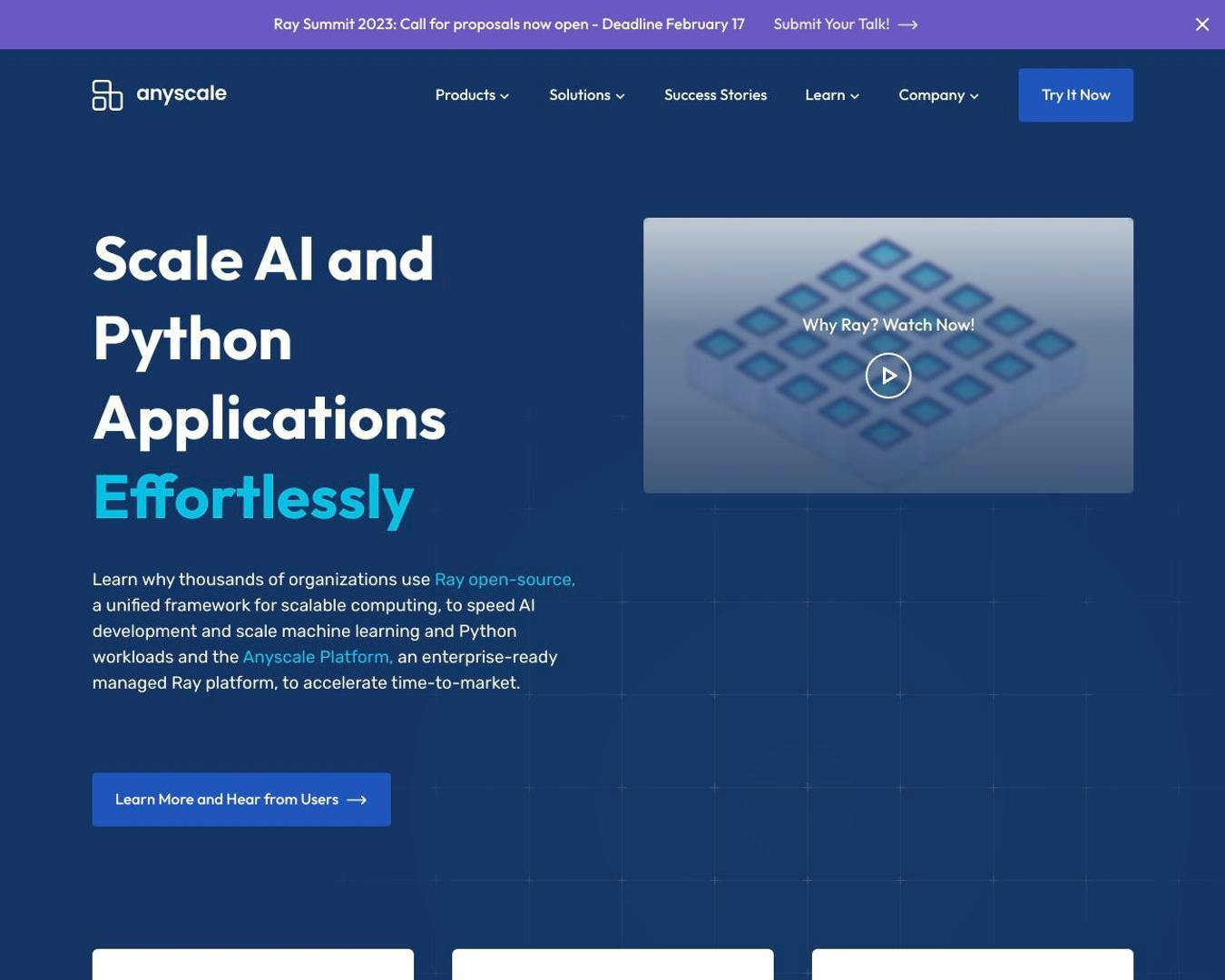The height and width of the screenshot is (980, 1225).
Task: Expand the Company menu
Action: (x=939, y=95)
